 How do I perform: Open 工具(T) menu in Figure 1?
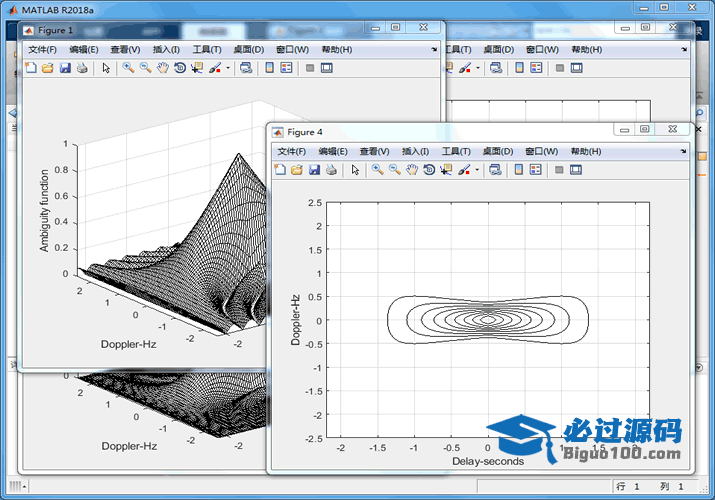pos(207,49)
